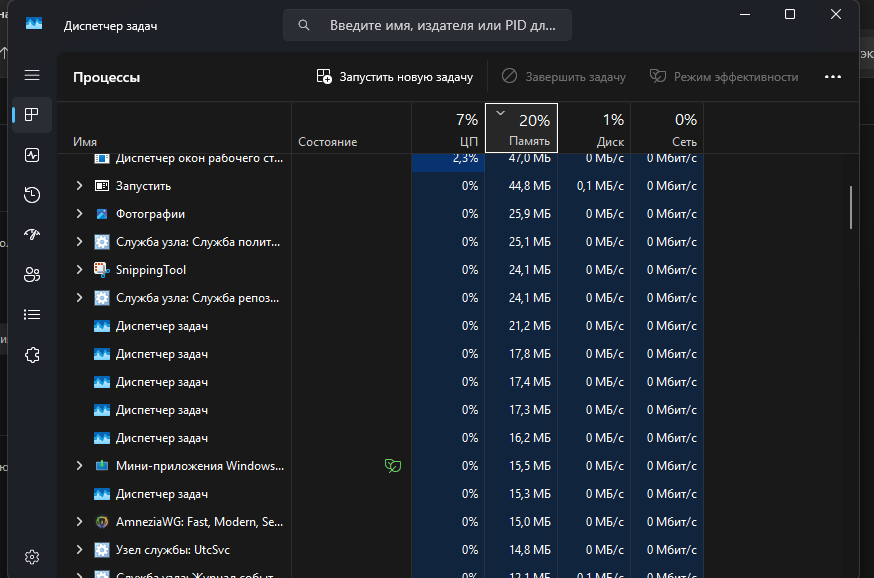This screenshot has width=874, height=578.
Task: Sort by the Сеть column header
Action: [667, 128]
